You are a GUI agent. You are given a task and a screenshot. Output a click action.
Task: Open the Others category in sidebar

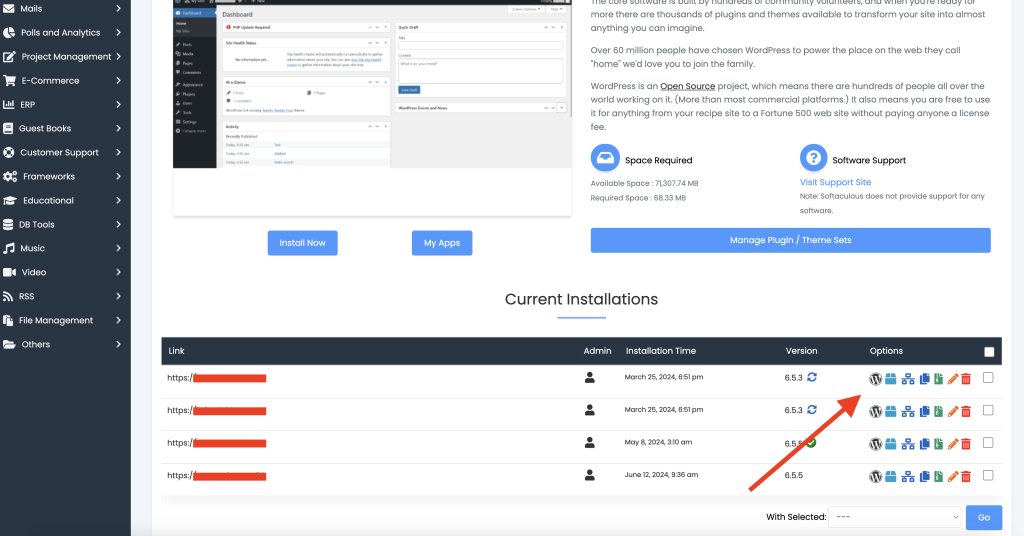63,344
